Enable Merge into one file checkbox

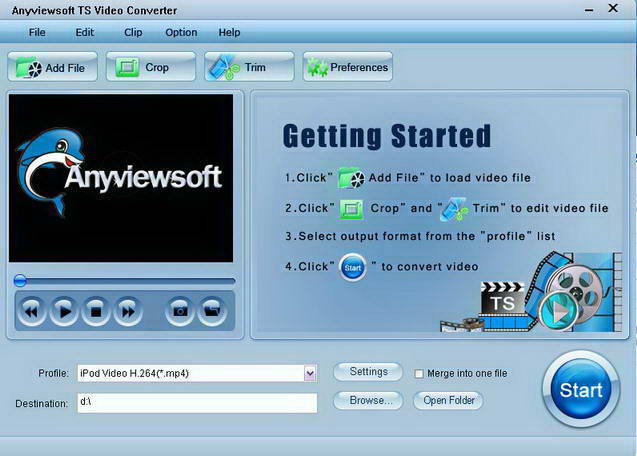tap(418, 373)
